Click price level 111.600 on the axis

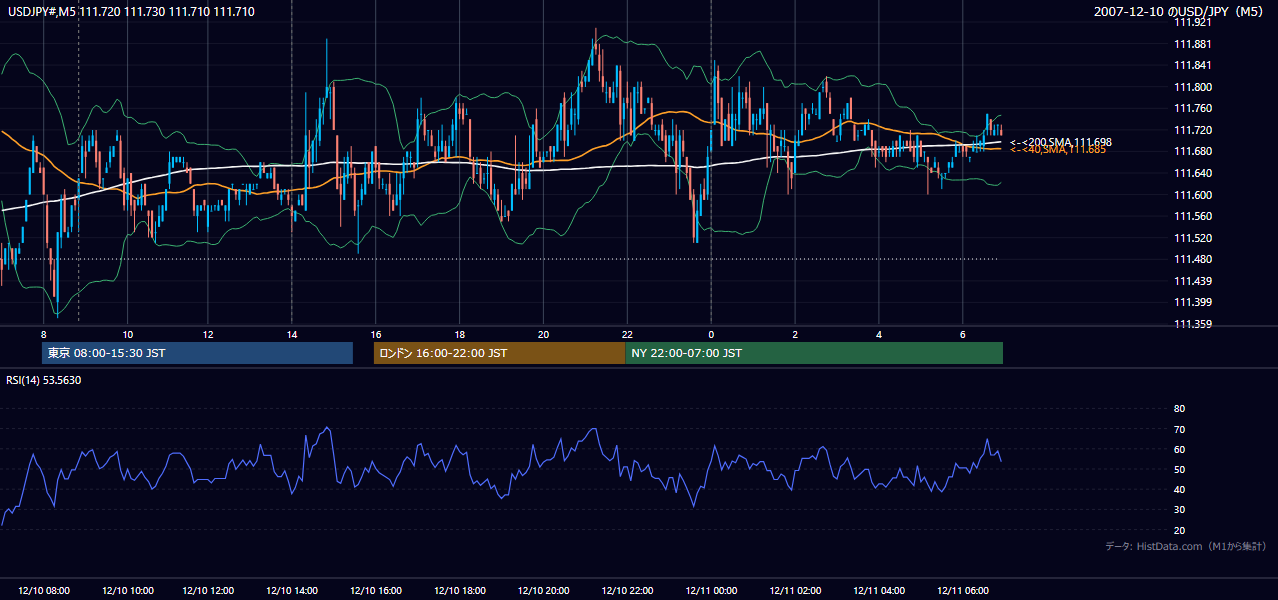point(1194,195)
